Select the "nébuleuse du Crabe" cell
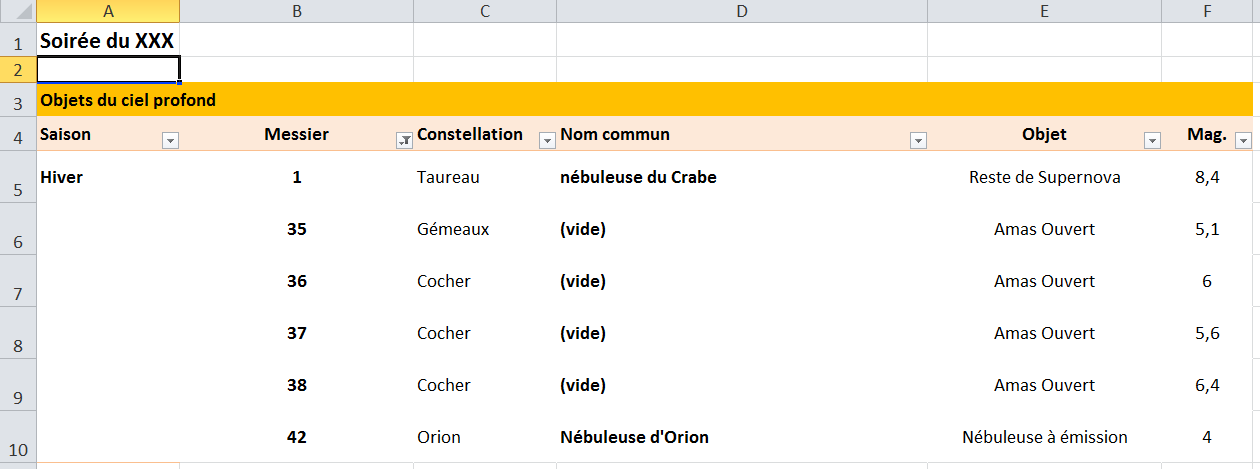1260x469 pixels. coord(638,177)
